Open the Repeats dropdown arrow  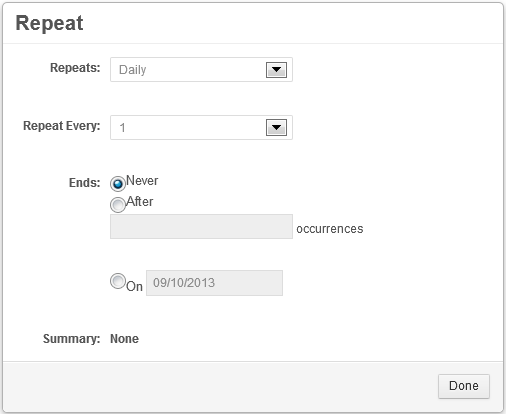pos(276,70)
